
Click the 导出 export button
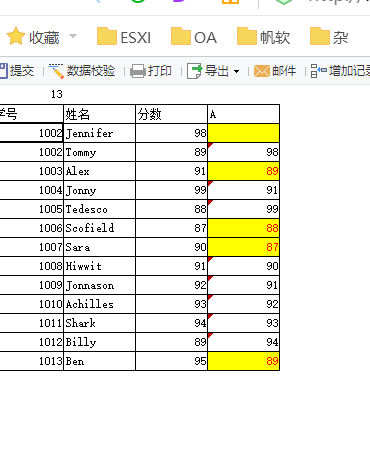coord(208,71)
